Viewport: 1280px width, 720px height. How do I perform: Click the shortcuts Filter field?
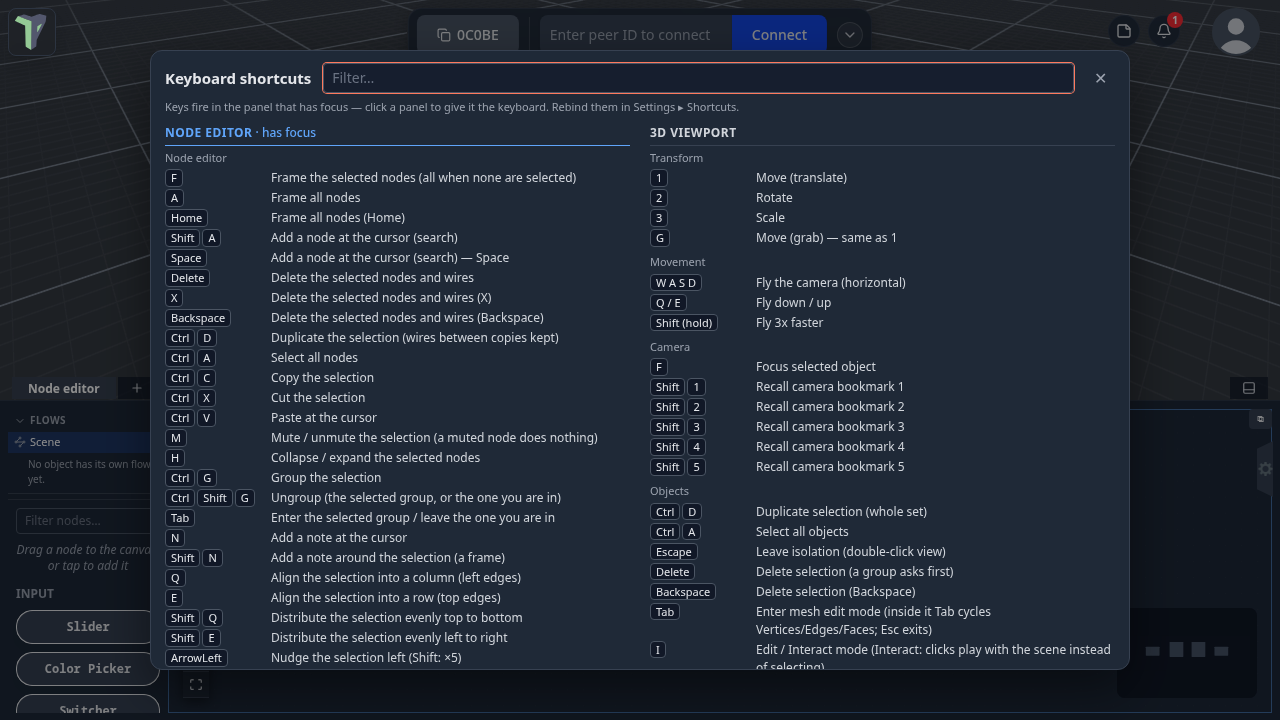[x=698, y=78]
